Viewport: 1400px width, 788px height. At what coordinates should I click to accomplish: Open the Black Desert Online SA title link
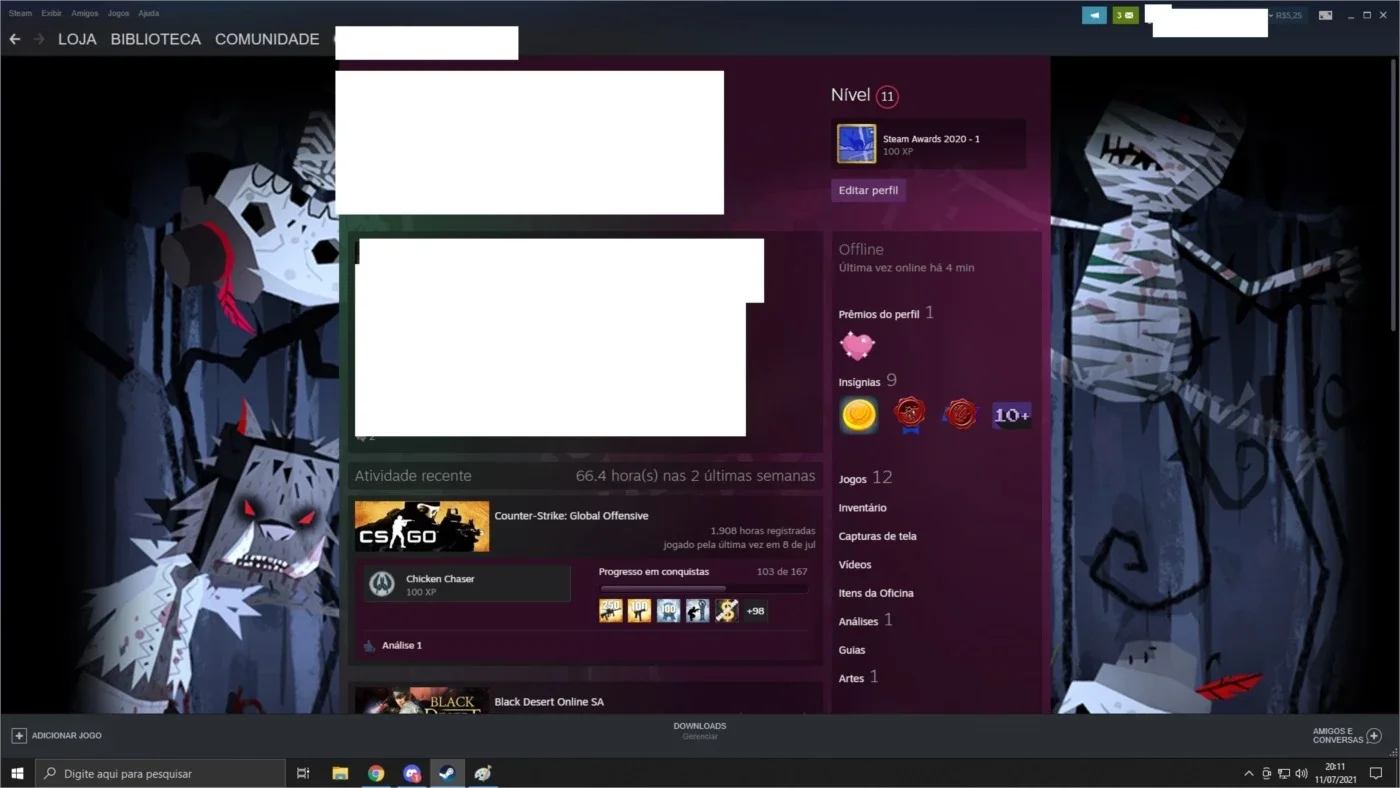549,702
